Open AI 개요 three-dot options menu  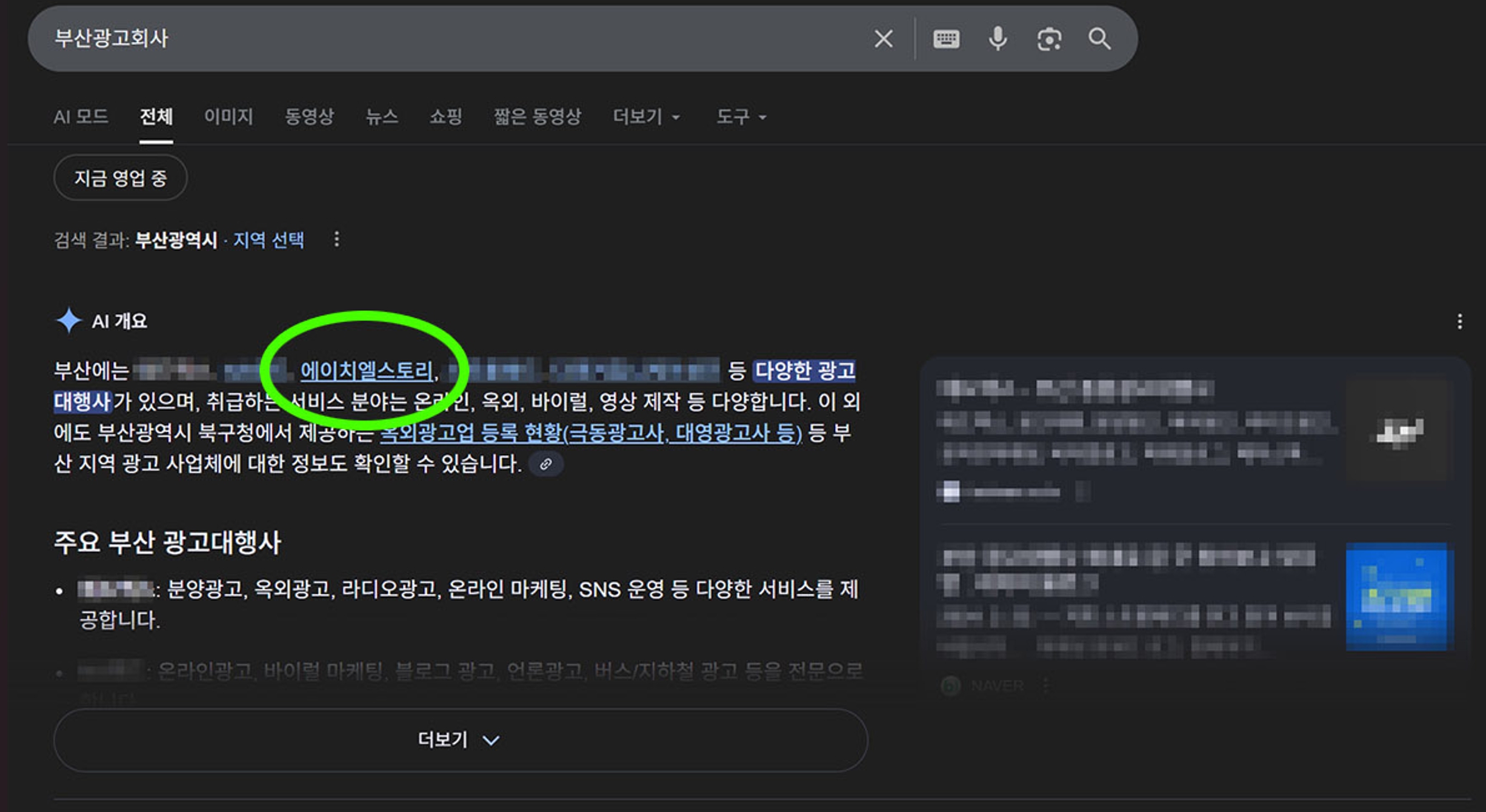[x=1459, y=321]
